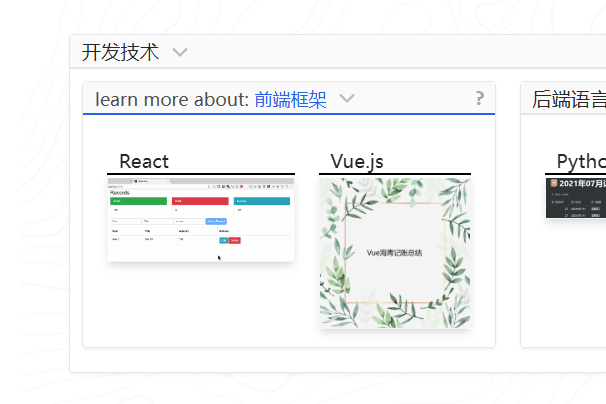Image resolution: width=606 pixels, height=404 pixels.
Task: Click the 开发技术 section title
Action: 120,52
